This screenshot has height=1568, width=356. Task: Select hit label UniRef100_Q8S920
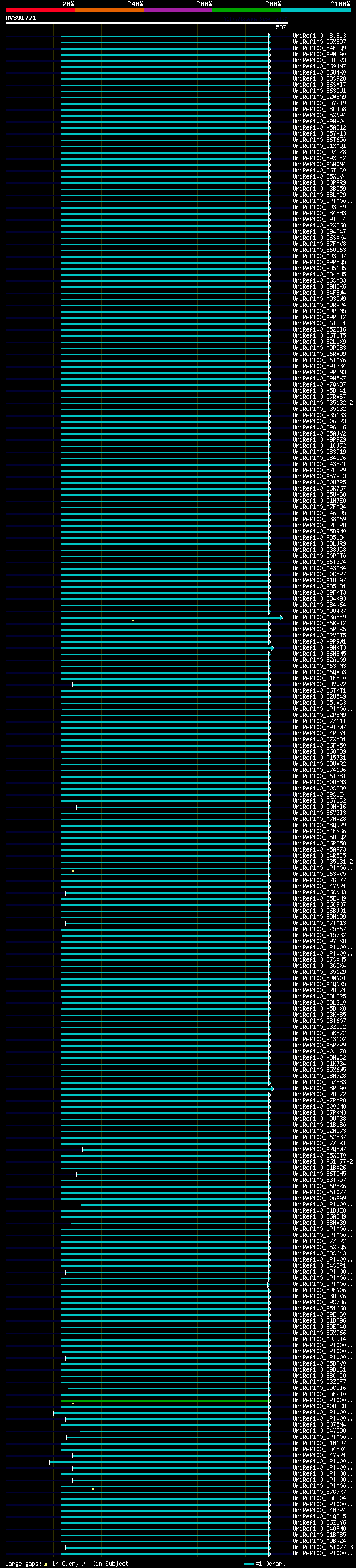(319, 78)
